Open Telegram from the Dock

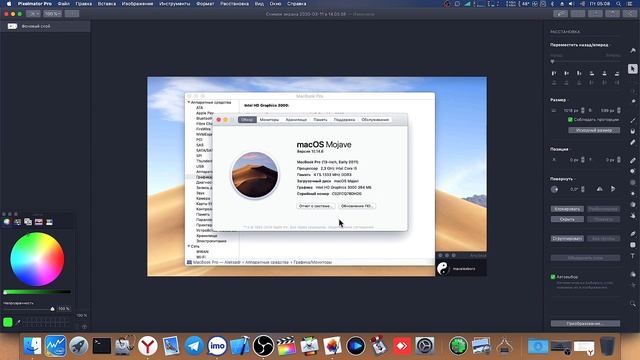click(194, 346)
